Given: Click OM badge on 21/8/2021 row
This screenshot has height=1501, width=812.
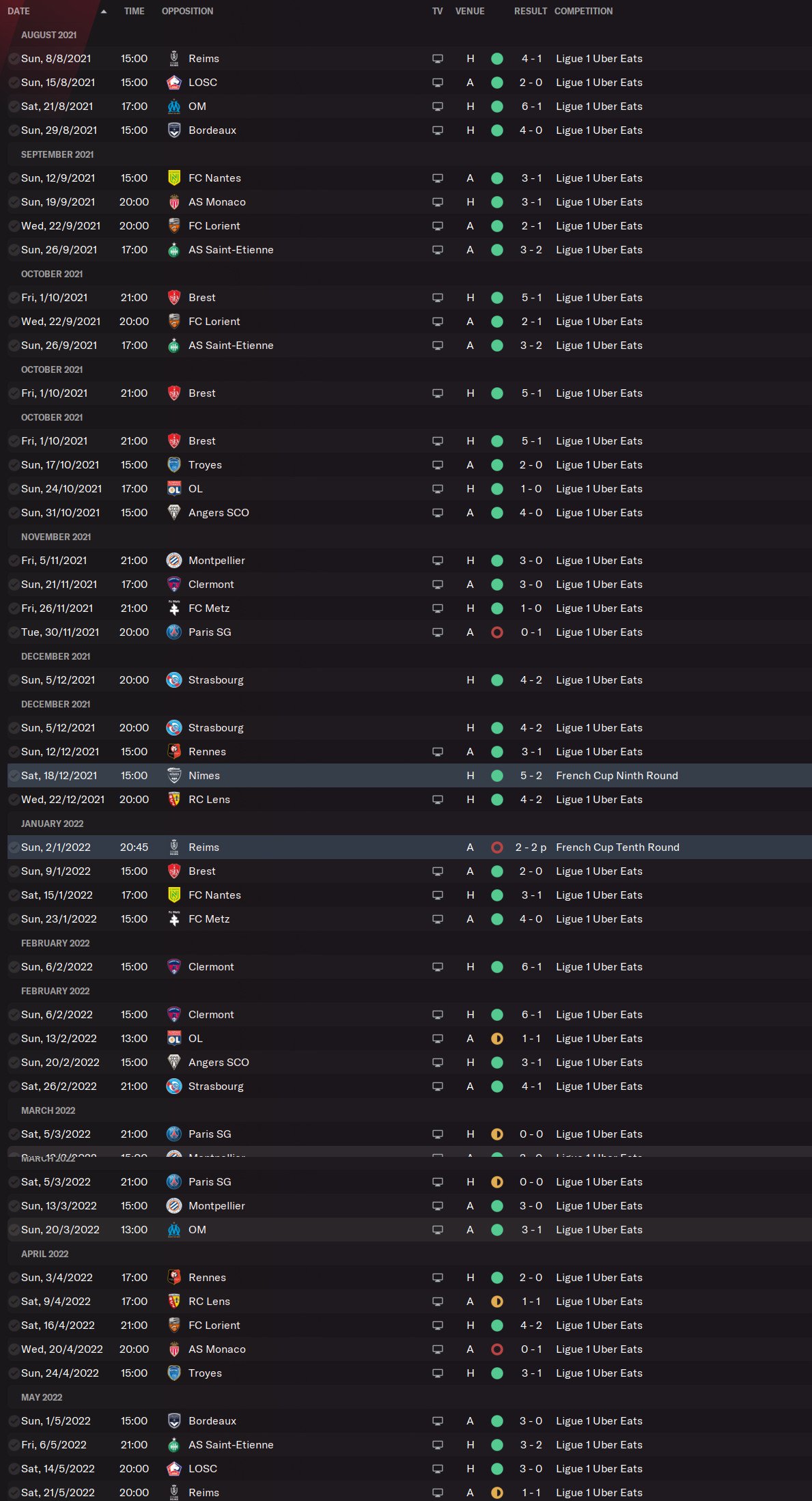Looking at the screenshot, I should pos(174,107).
